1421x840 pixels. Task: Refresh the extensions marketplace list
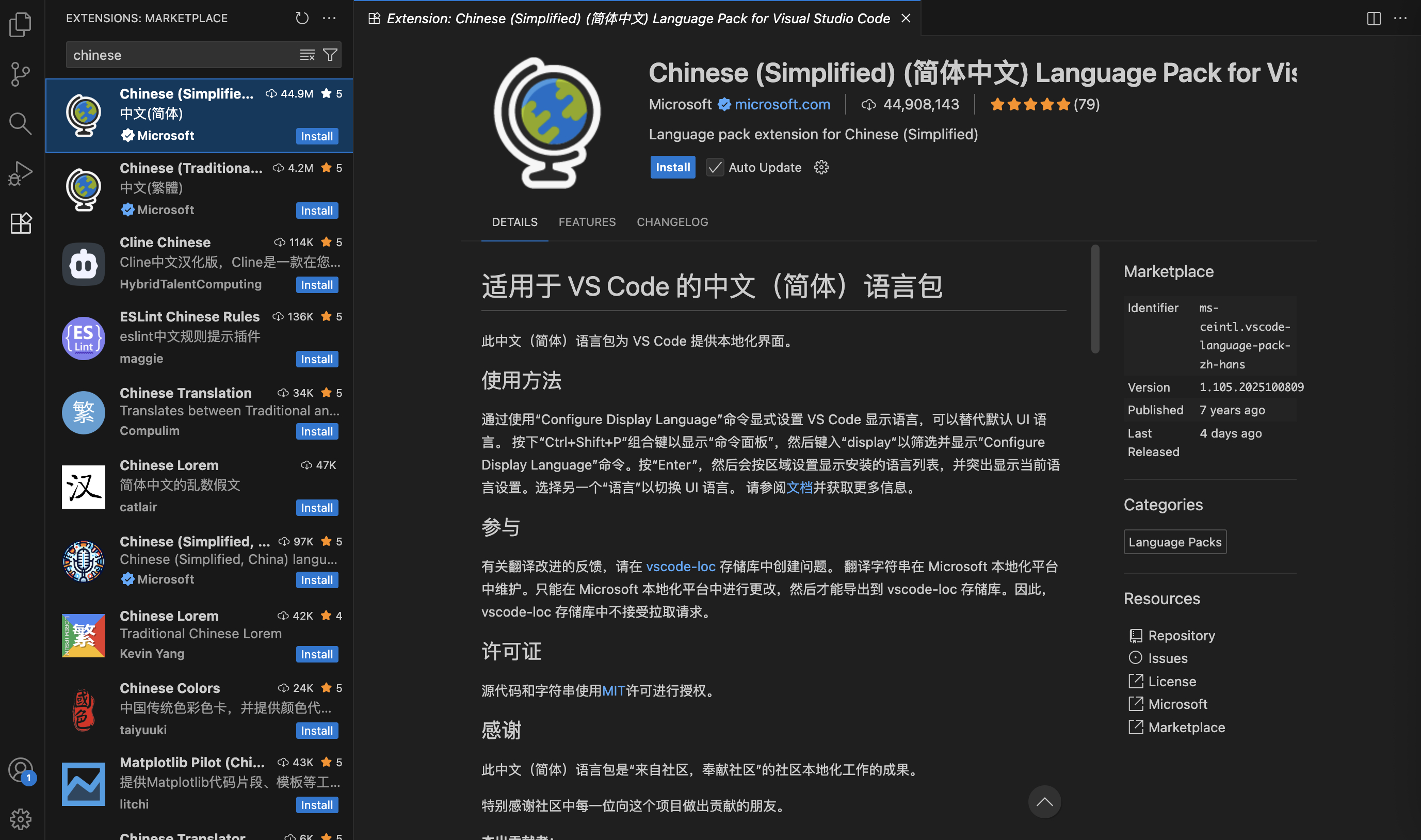click(x=302, y=18)
